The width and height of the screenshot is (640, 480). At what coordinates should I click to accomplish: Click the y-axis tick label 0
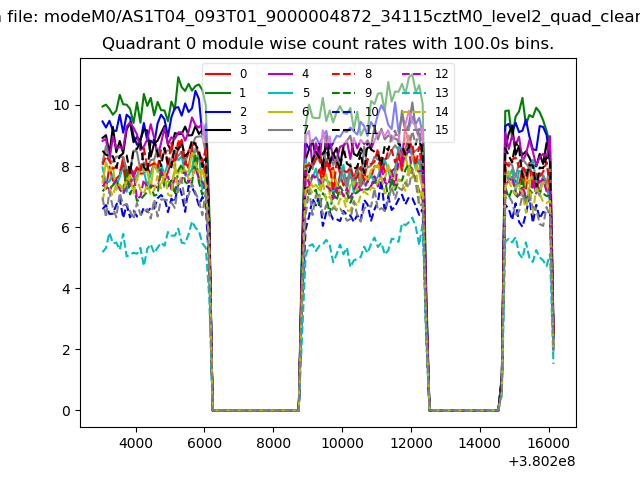tap(66, 411)
